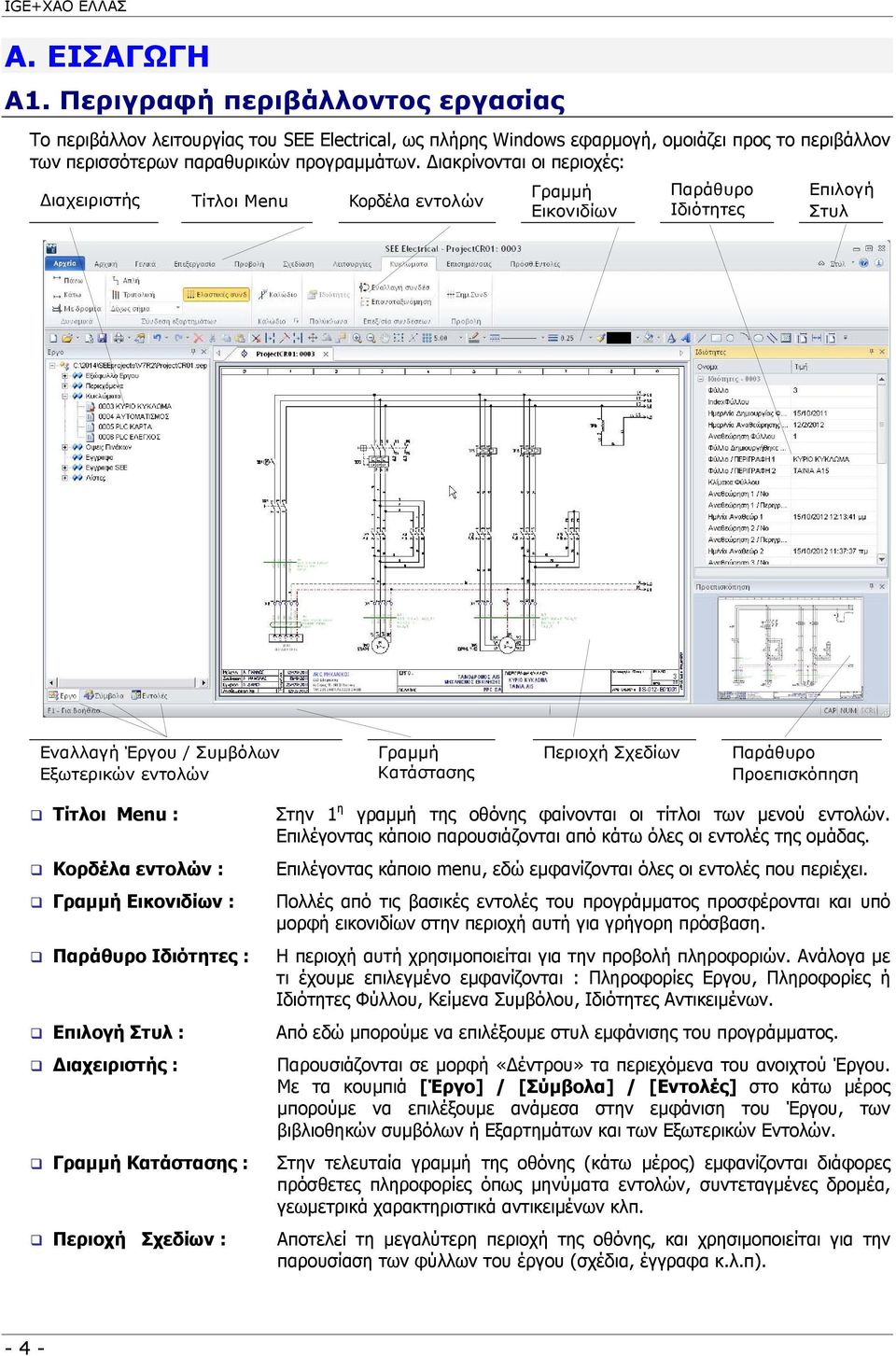Screen dimensions: 896x1356
Task: Select the Line drawing tool icon
Action: point(702,338)
